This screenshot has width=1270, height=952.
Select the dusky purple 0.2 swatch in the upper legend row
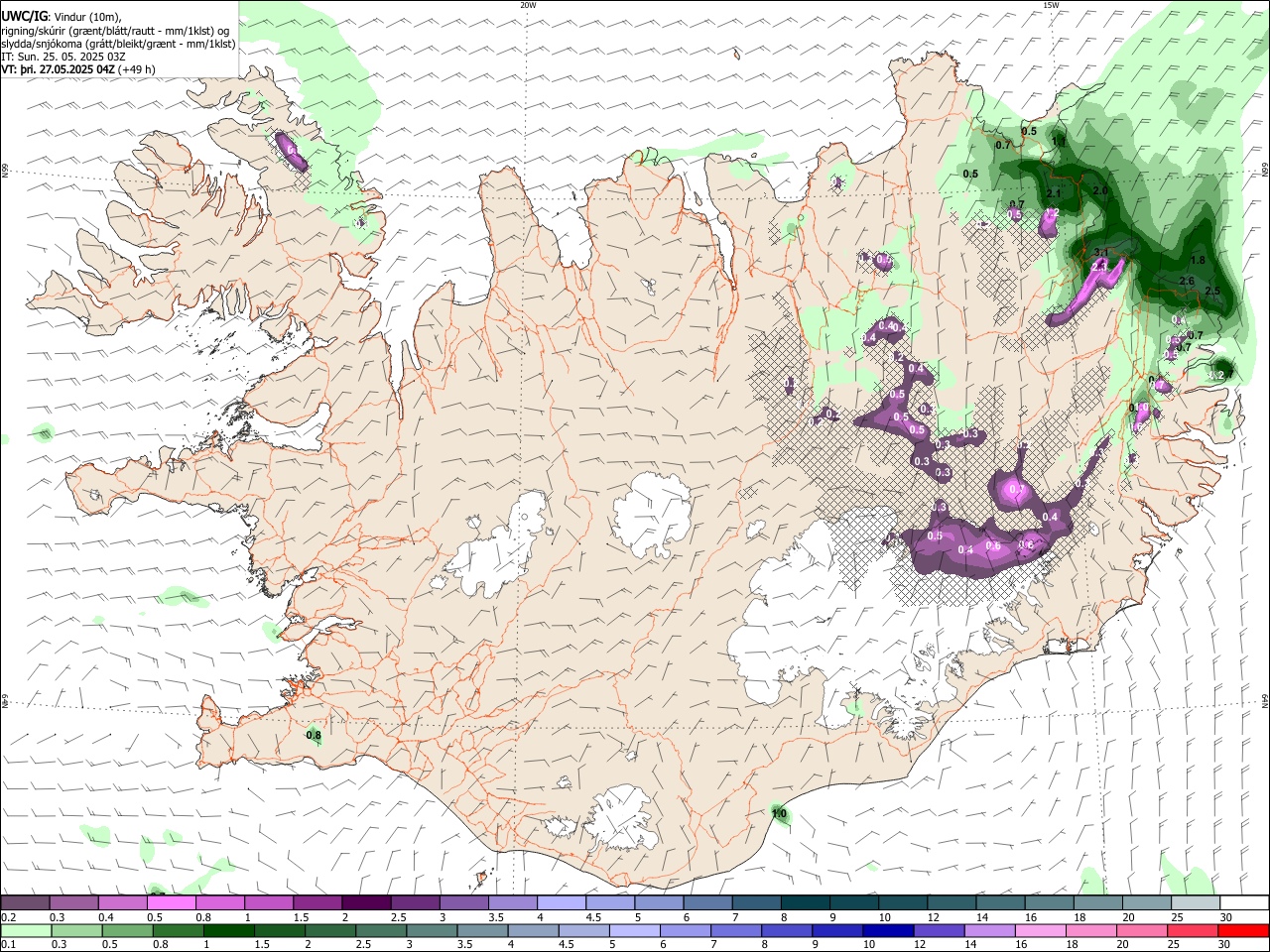27,903
